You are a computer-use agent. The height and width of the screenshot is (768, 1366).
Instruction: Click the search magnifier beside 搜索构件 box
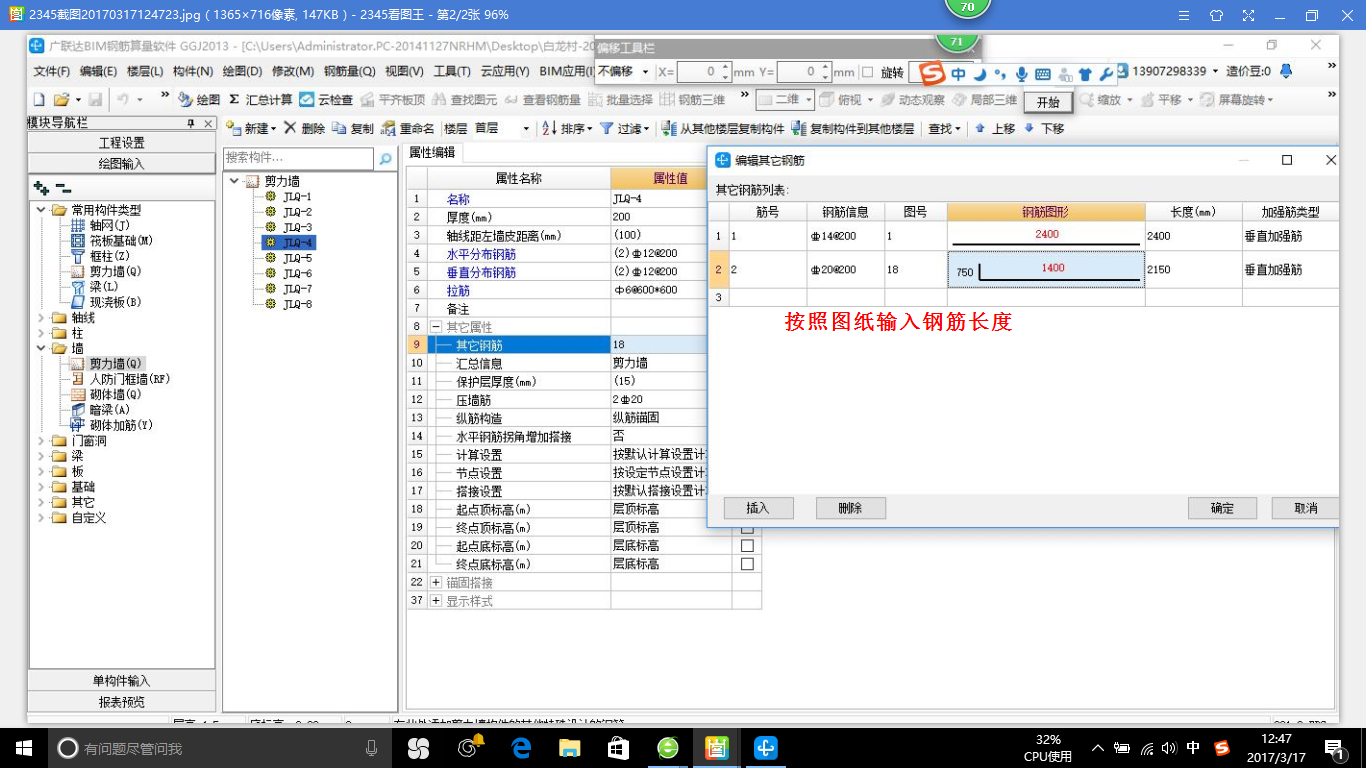pos(386,158)
